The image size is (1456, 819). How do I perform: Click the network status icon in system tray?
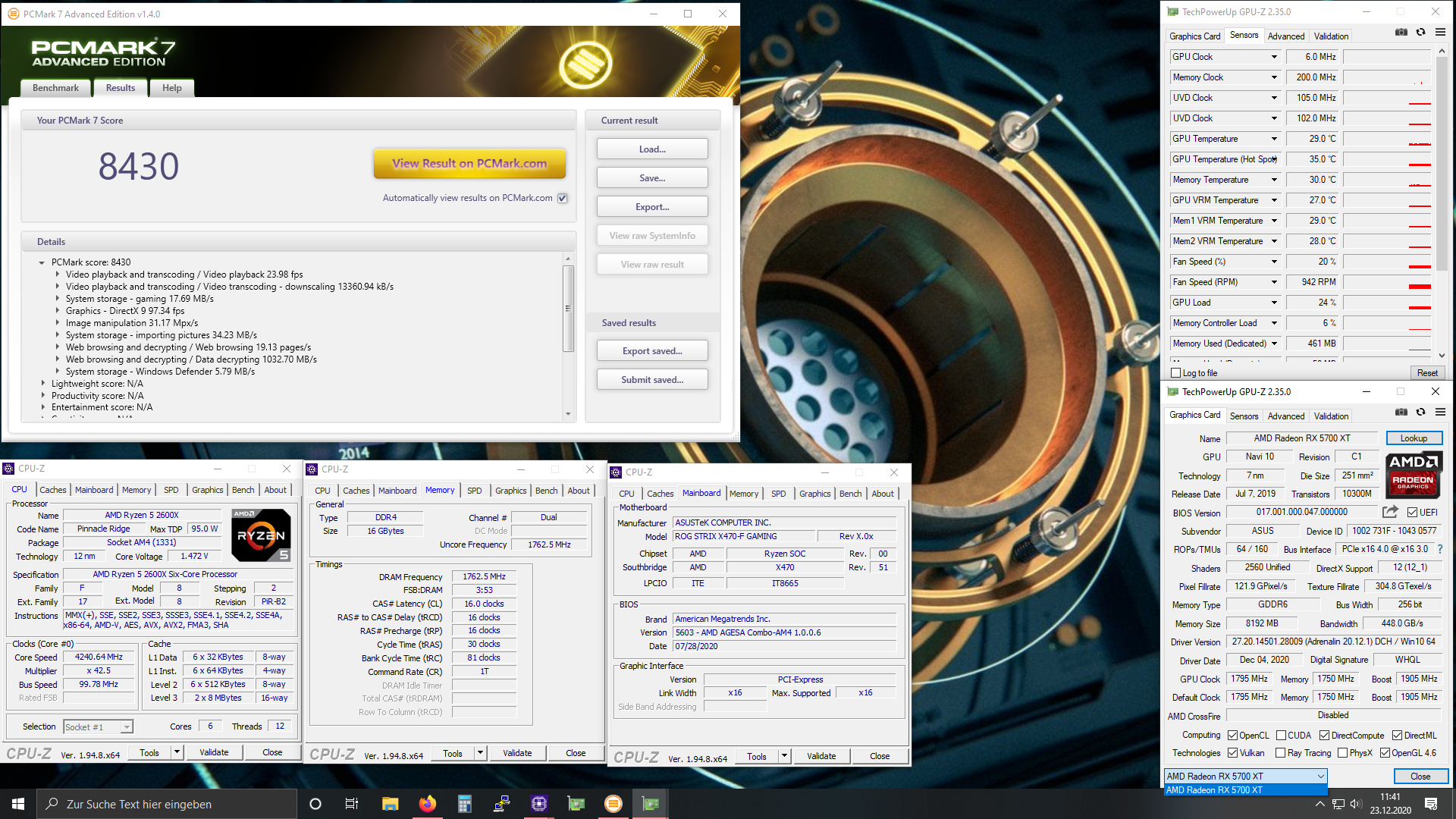(1338, 804)
